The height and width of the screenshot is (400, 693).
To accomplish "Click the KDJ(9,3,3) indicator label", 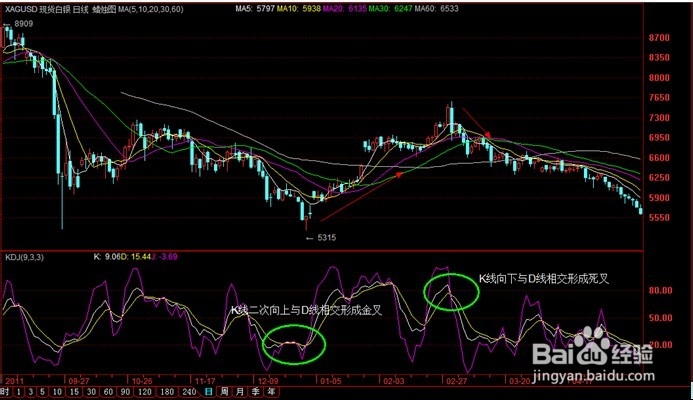I will point(24,257).
